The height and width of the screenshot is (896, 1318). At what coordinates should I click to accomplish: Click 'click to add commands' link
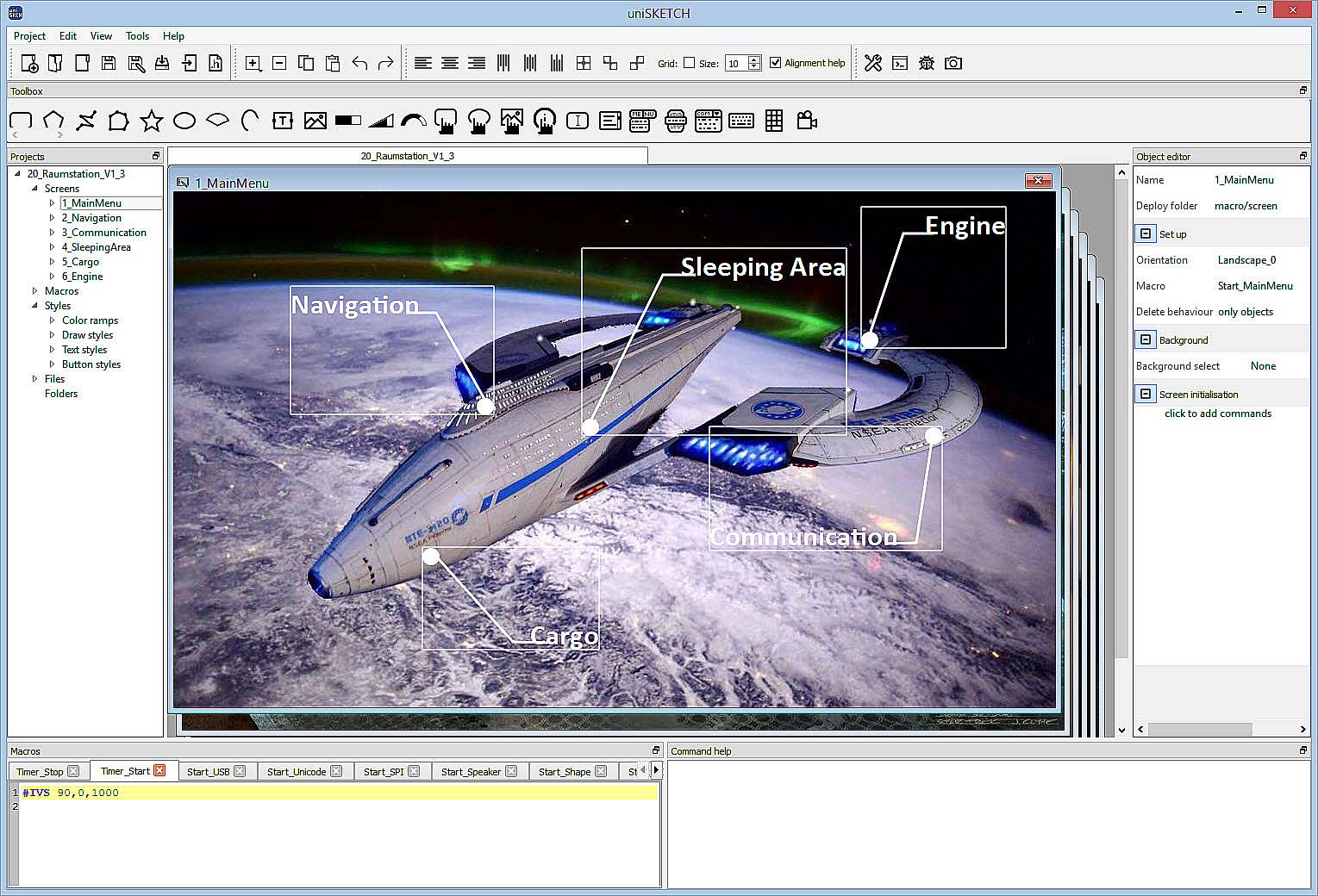[1218, 414]
